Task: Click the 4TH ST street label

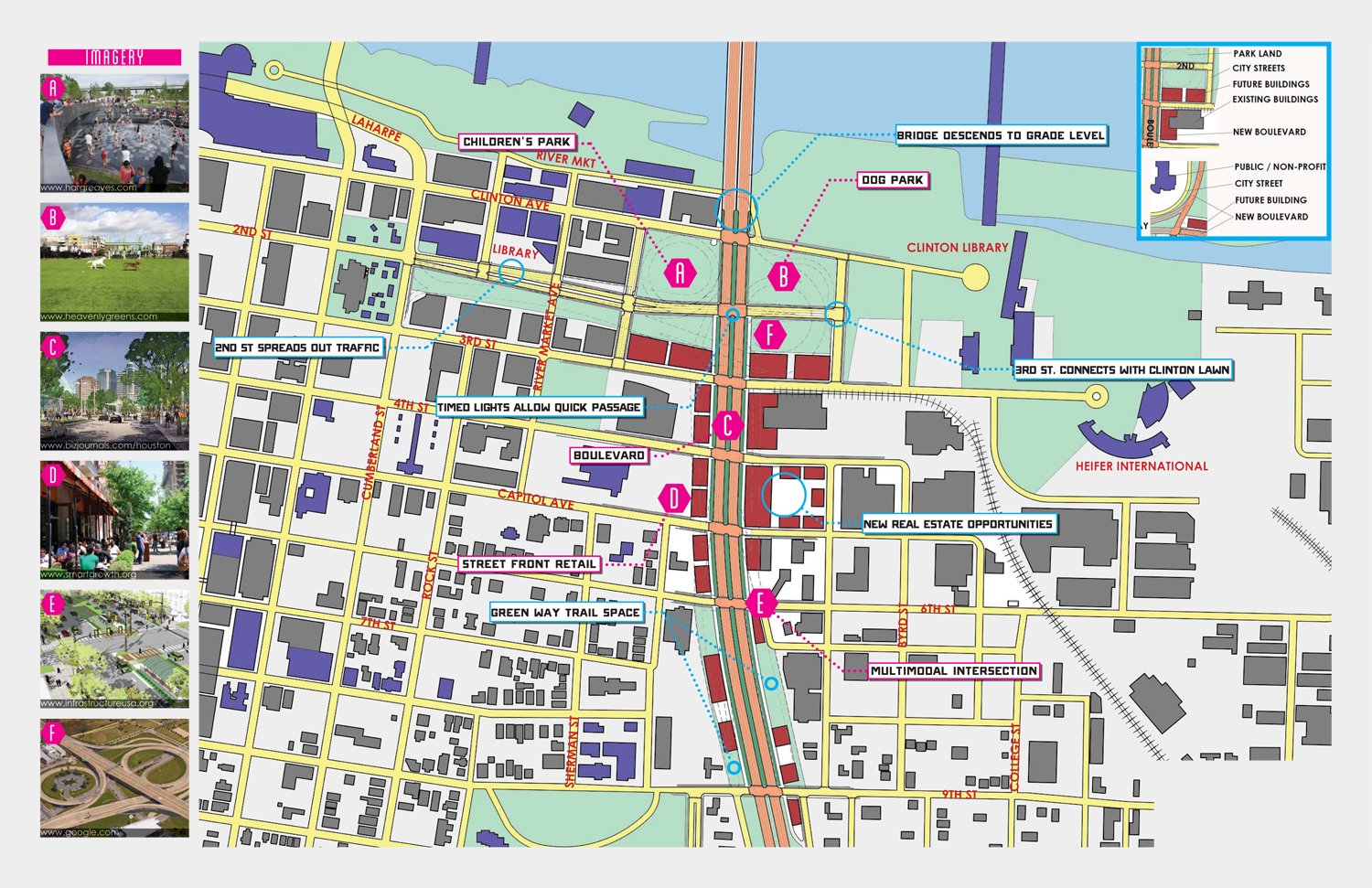Action: [x=411, y=404]
